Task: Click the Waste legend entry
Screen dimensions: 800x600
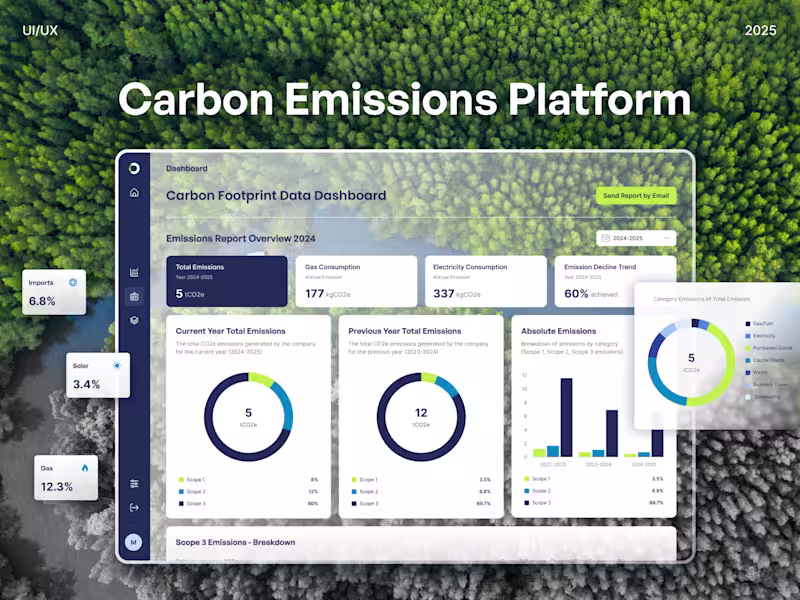Action: coord(756,372)
